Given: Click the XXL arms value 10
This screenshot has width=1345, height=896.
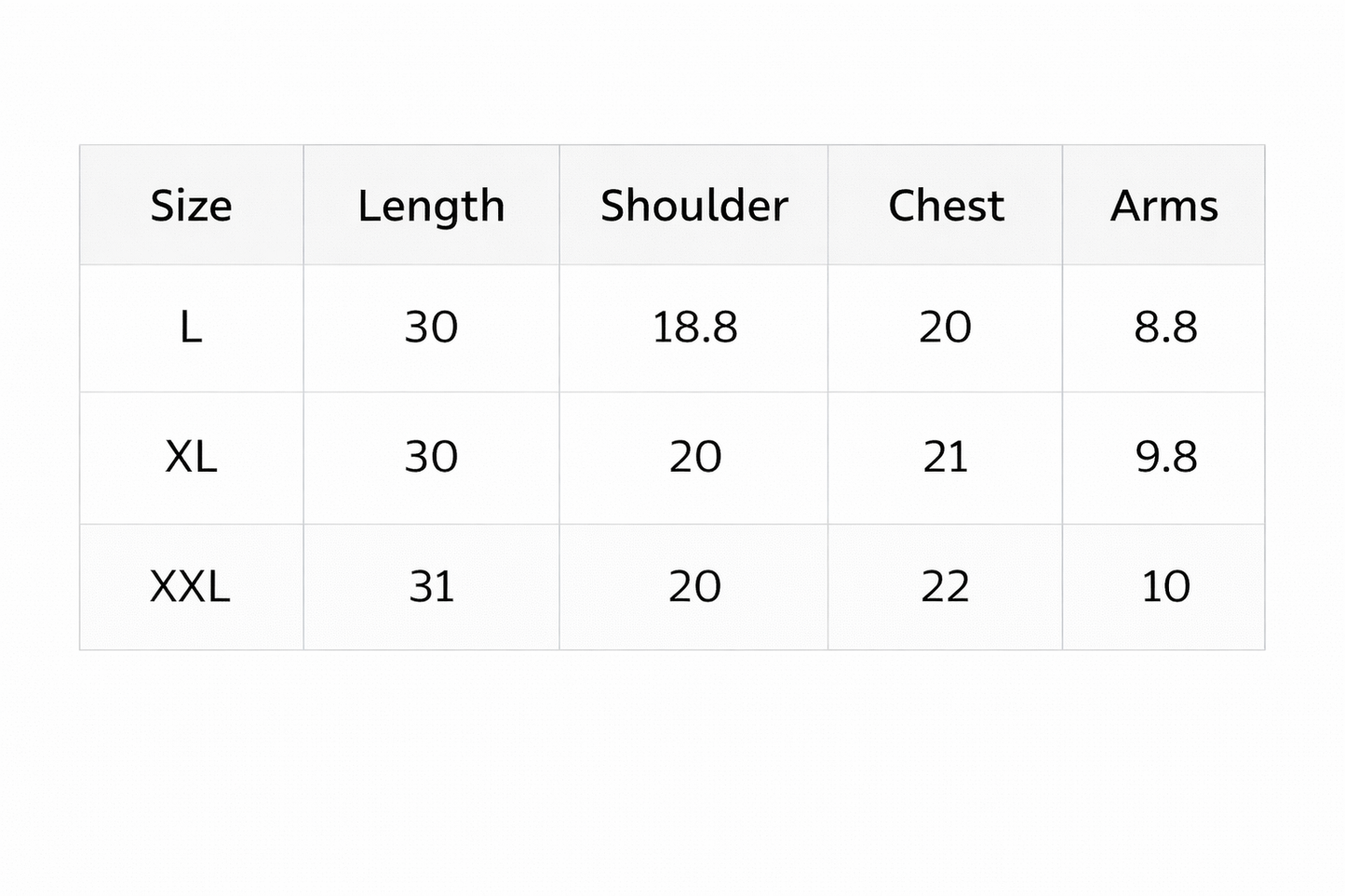Looking at the screenshot, I should 1165,586.
